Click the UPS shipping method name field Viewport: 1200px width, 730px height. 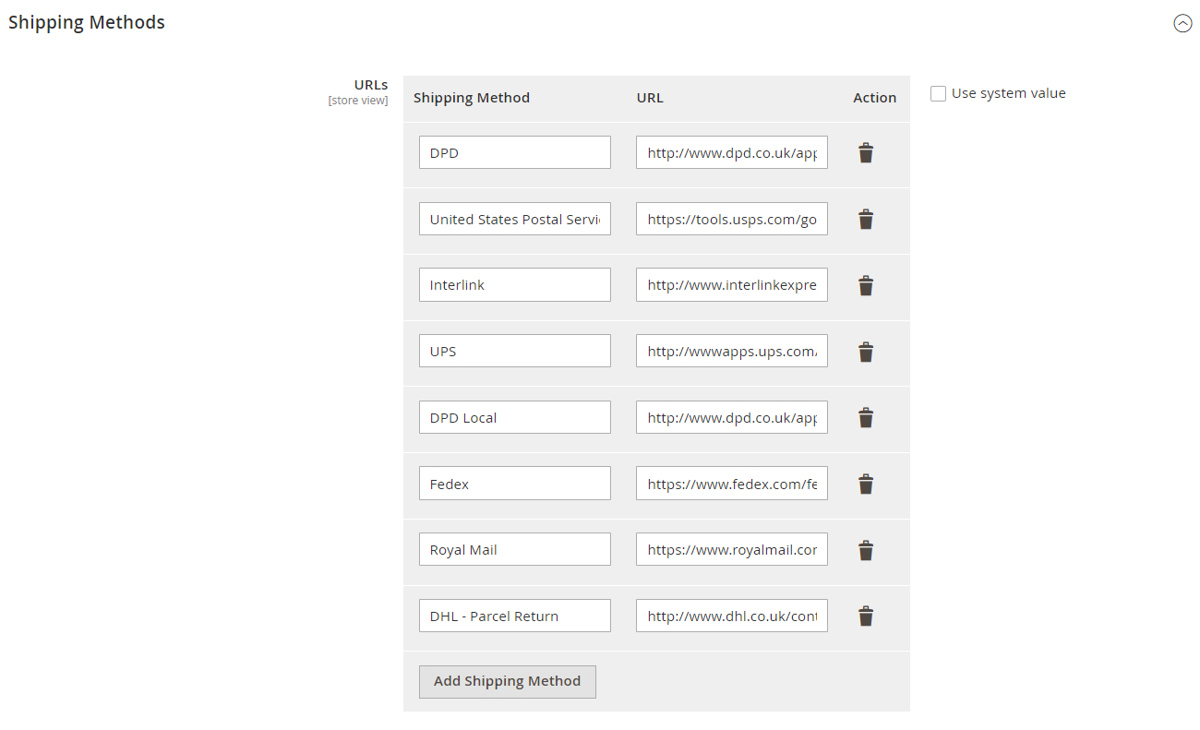(514, 351)
